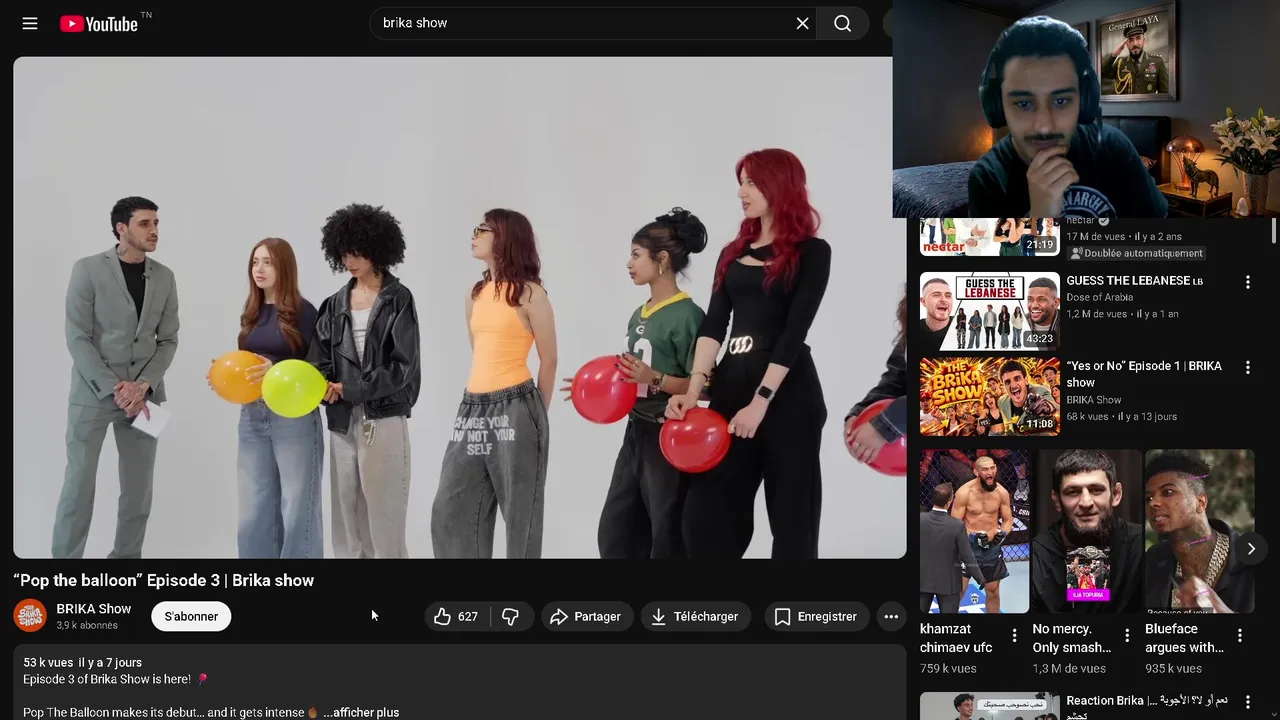Click the BRIKA Show channel under Yes or No
This screenshot has width=1280, height=720.
(1093, 400)
